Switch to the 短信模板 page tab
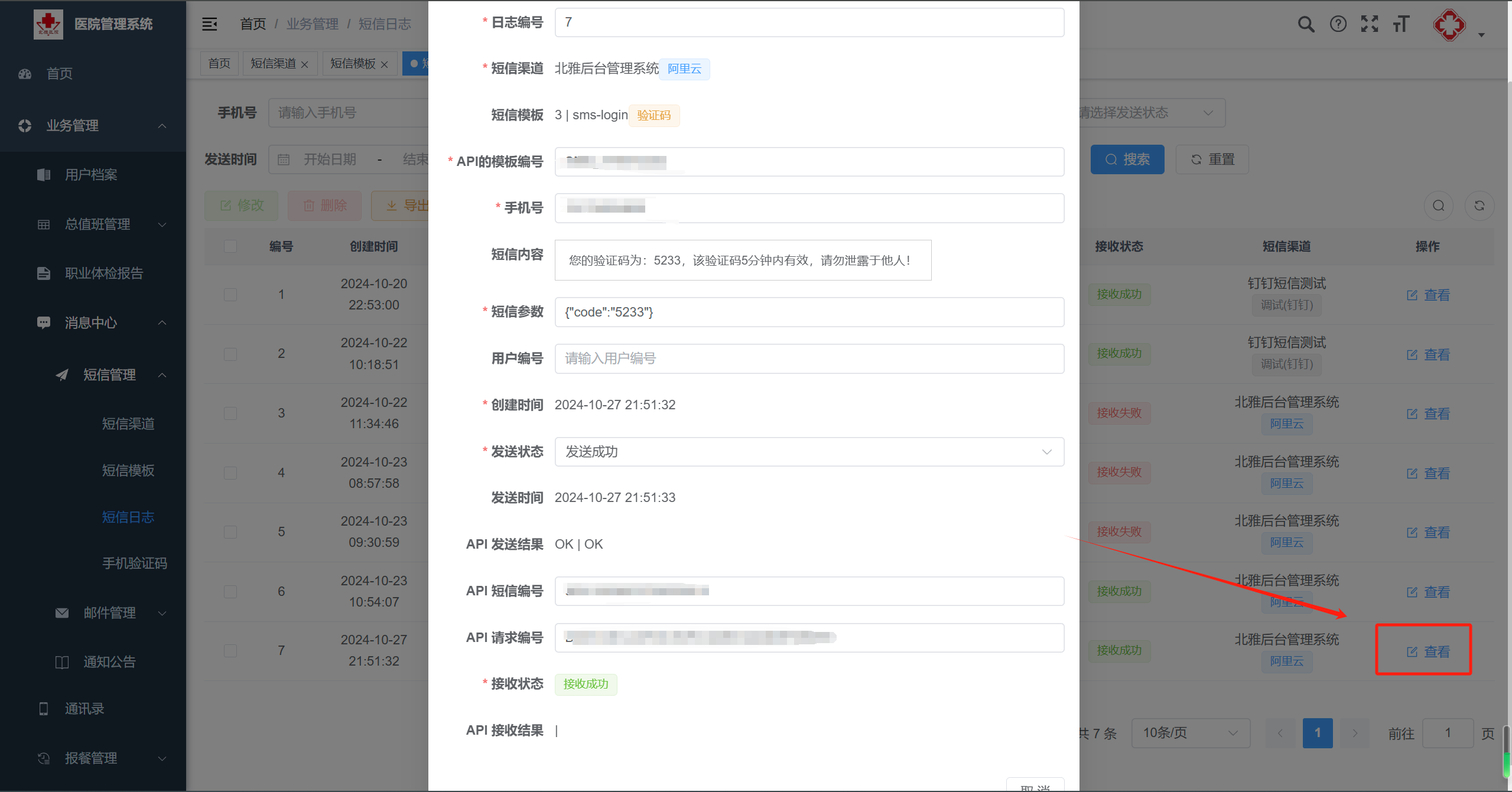This screenshot has width=1512, height=792. [353, 63]
